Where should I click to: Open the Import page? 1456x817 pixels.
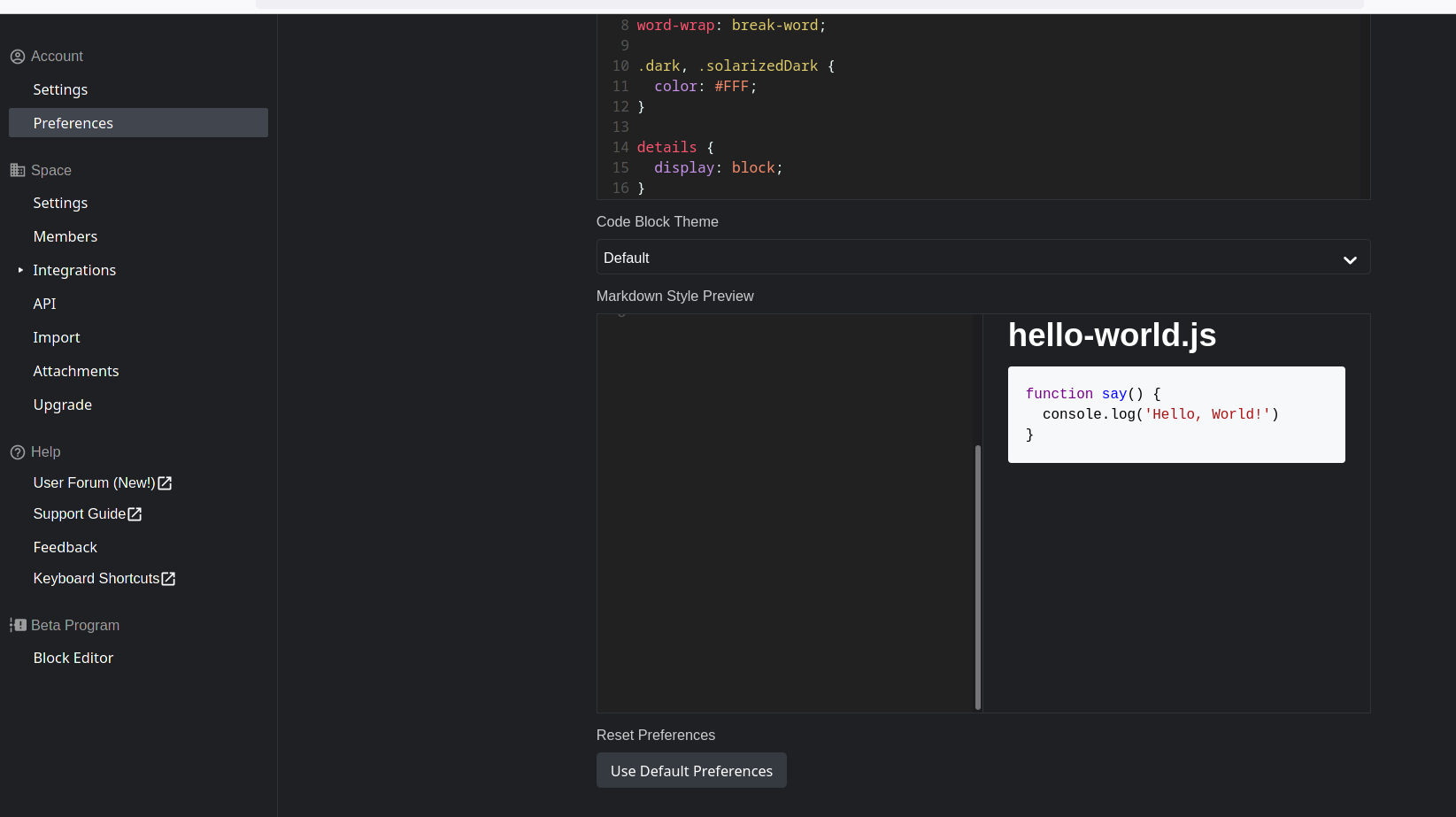(57, 337)
